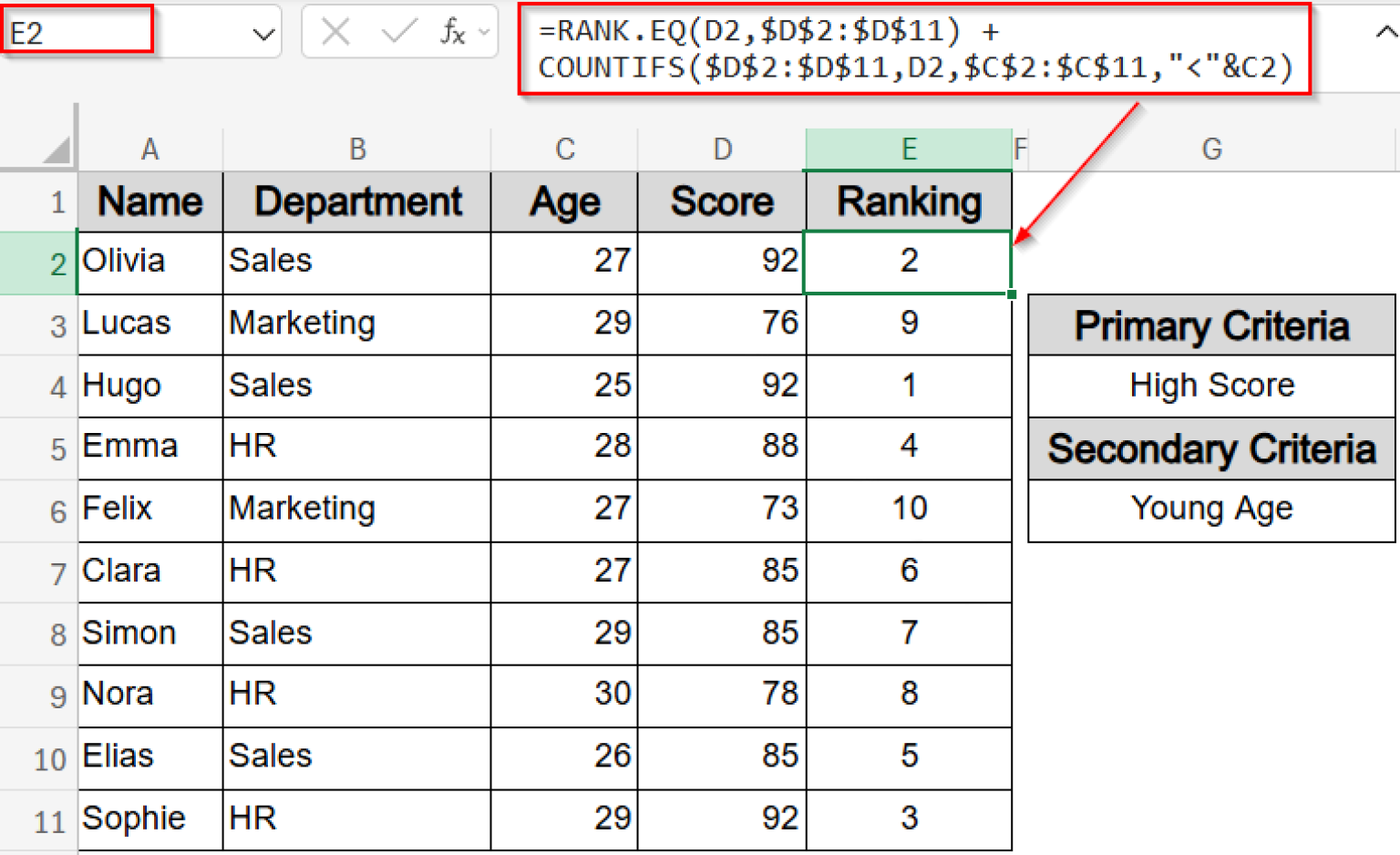Open the Insert Function (fx) dialog
This screenshot has height=855, width=1400.
click(x=453, y=32)
